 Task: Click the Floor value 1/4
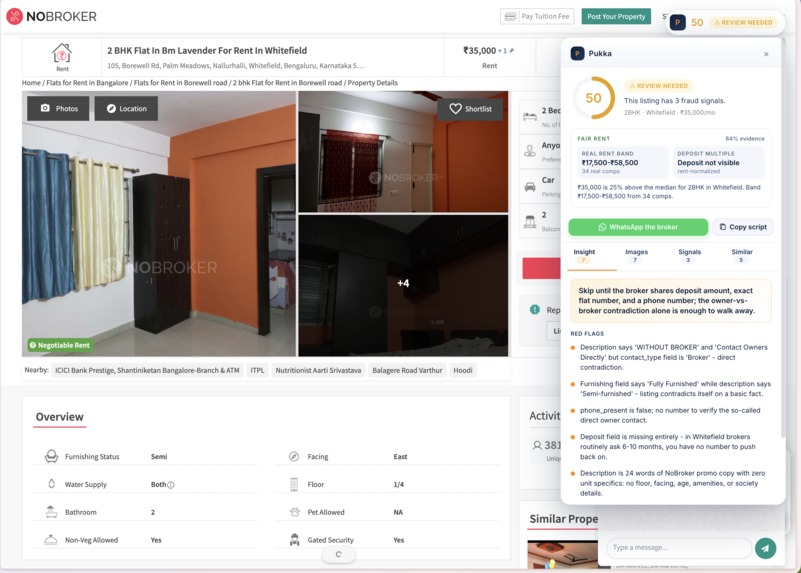point(398,484)
